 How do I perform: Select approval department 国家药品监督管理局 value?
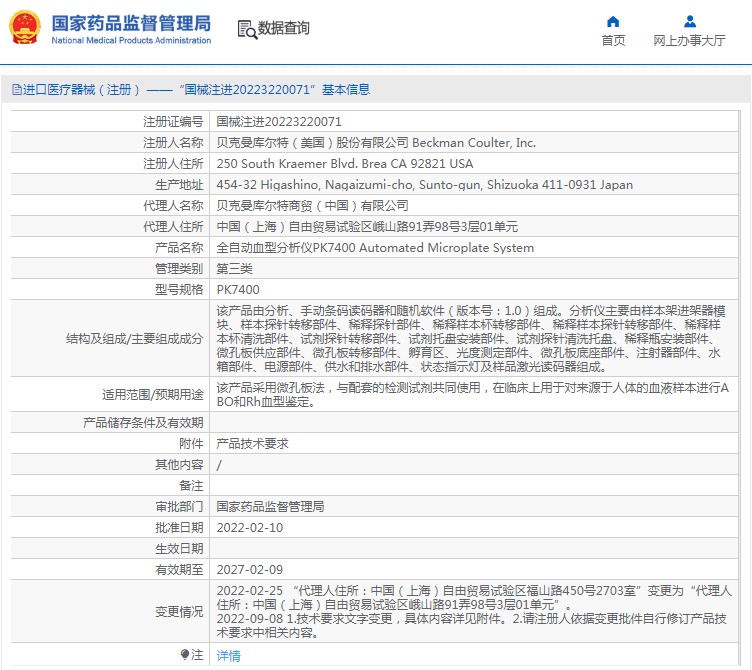[270, 506]
